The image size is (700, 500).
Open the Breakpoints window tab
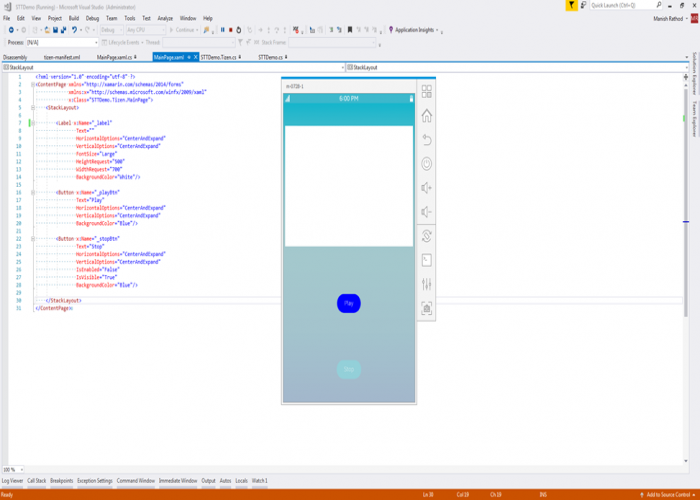tap(61, 481)
